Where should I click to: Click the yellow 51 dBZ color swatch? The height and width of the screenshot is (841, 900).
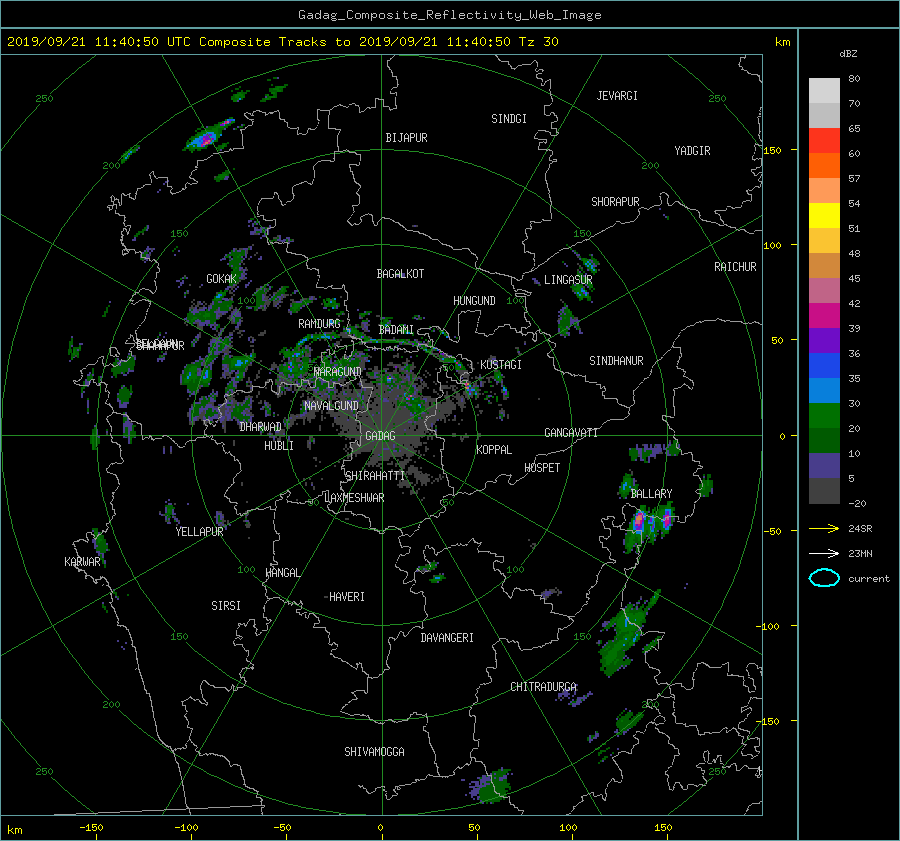click(x=824, y=216)
